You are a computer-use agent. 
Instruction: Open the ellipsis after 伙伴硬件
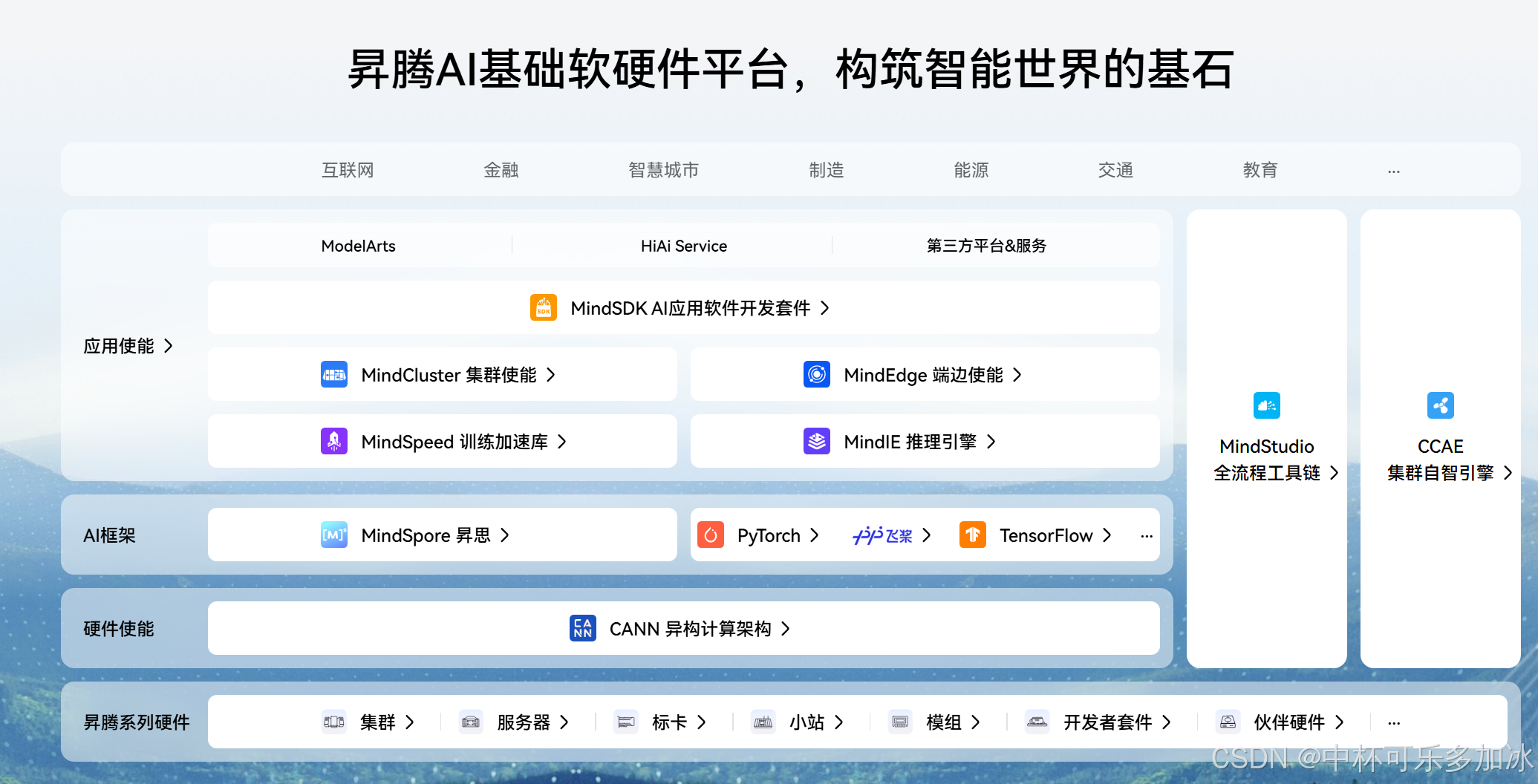(x=1393, y=722)
